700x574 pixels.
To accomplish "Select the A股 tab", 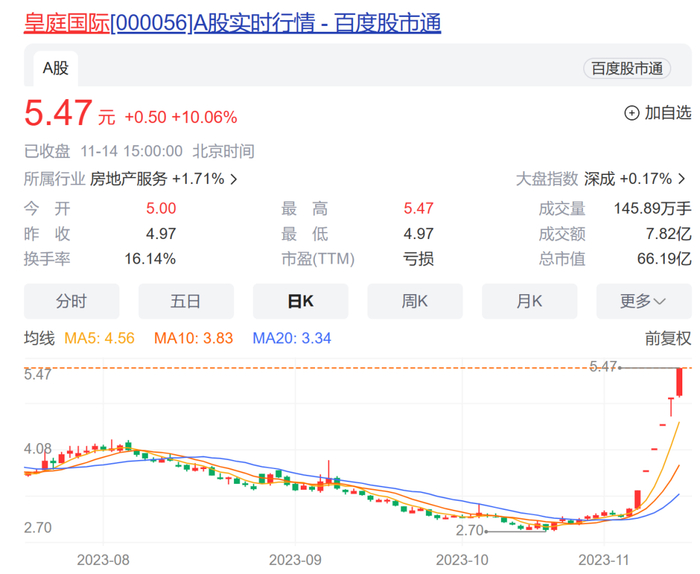I will coord(55,68).
